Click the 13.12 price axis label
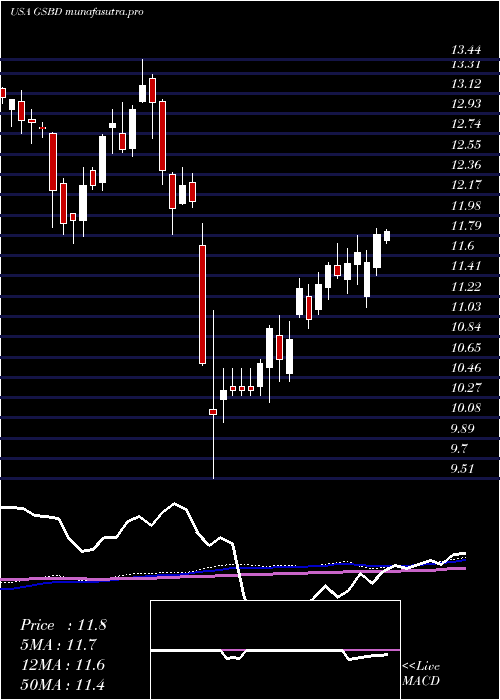 pos(467,84)
